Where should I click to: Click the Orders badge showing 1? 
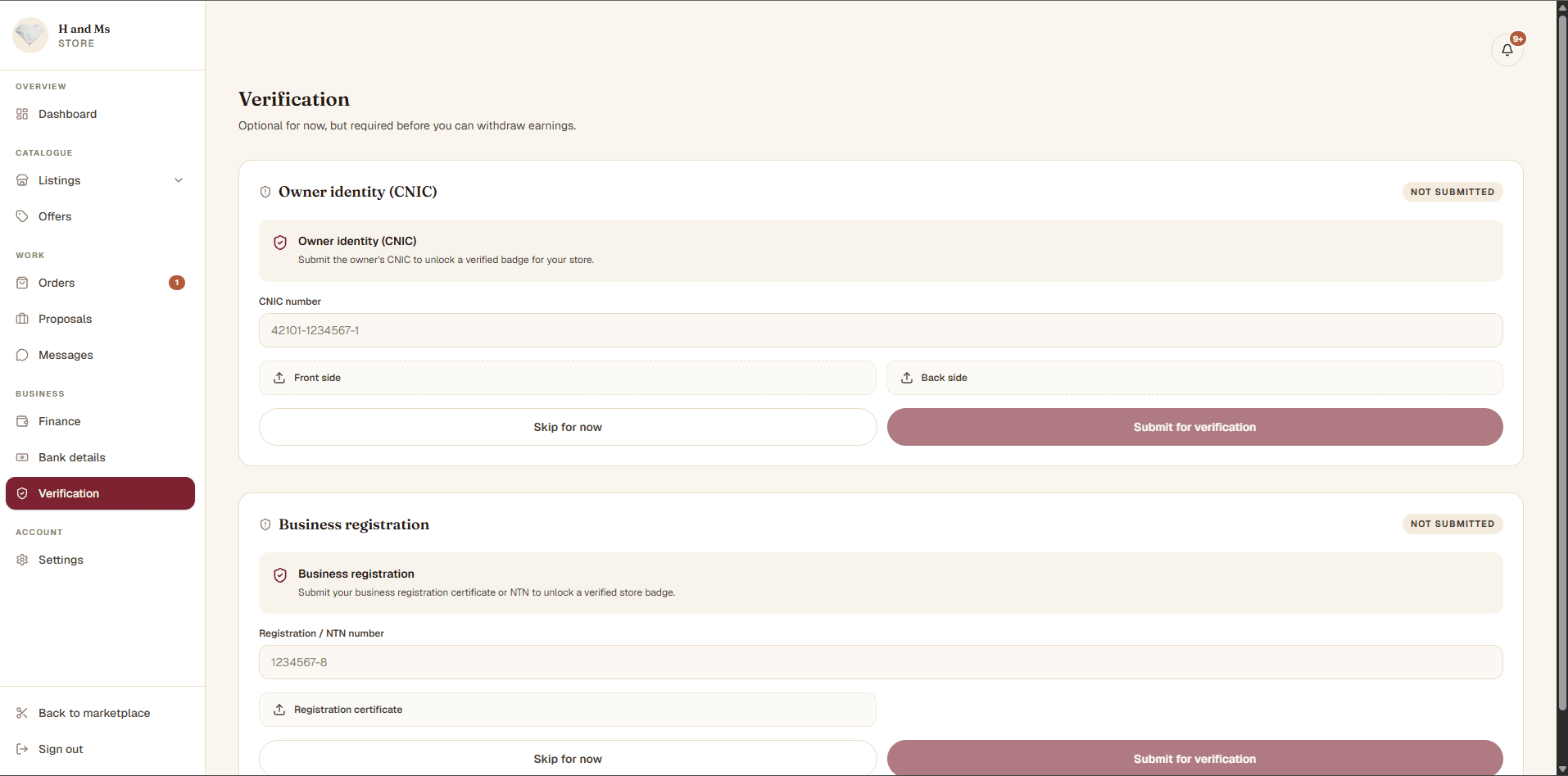pos(177,283)
